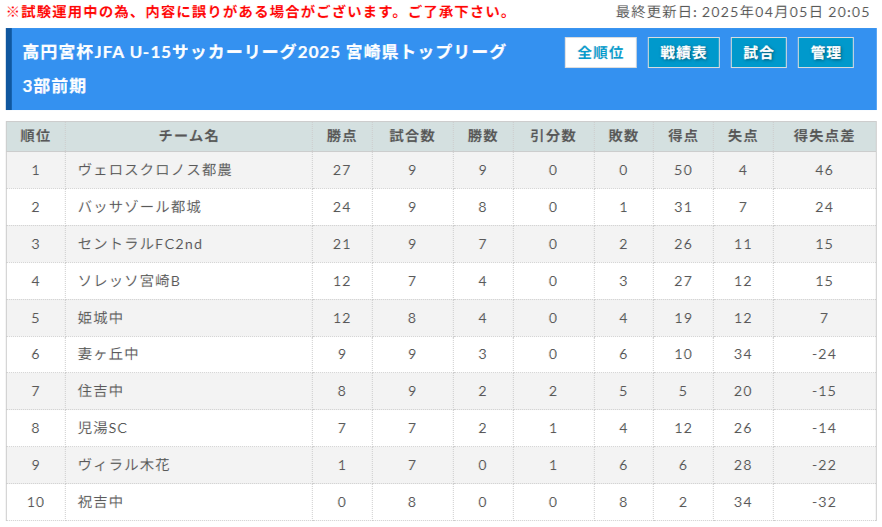The width and height of the screenshot is (882, 527).
Task: Click the 最終更新日 timestamp text
Action: point(742,12)
